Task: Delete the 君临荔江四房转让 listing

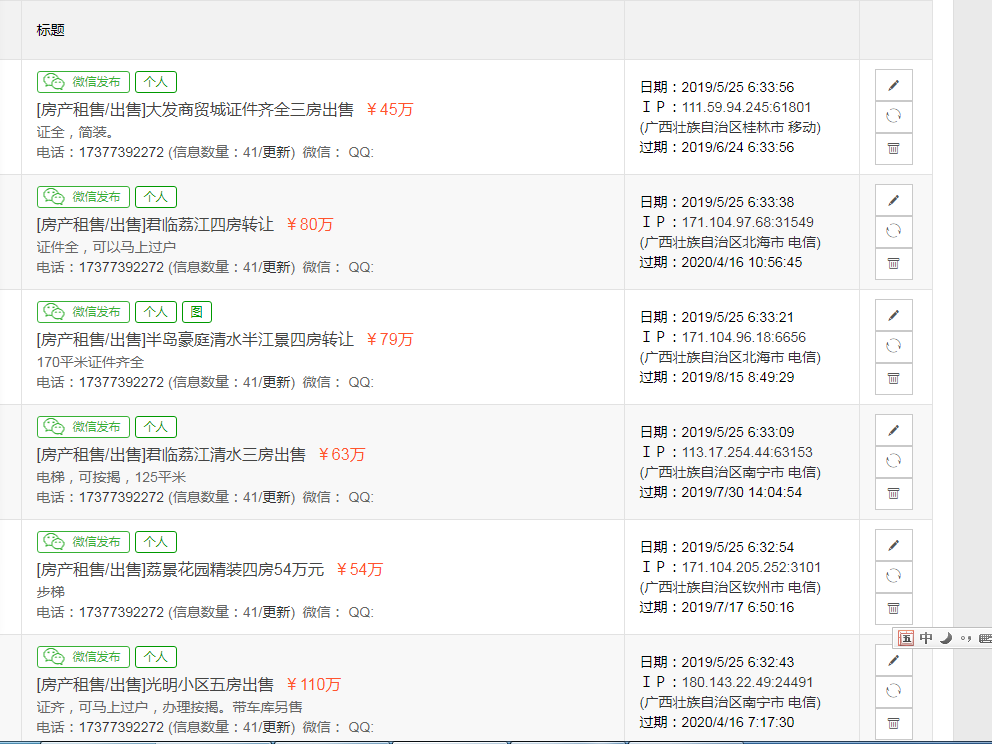Action: tap(893, 264)
